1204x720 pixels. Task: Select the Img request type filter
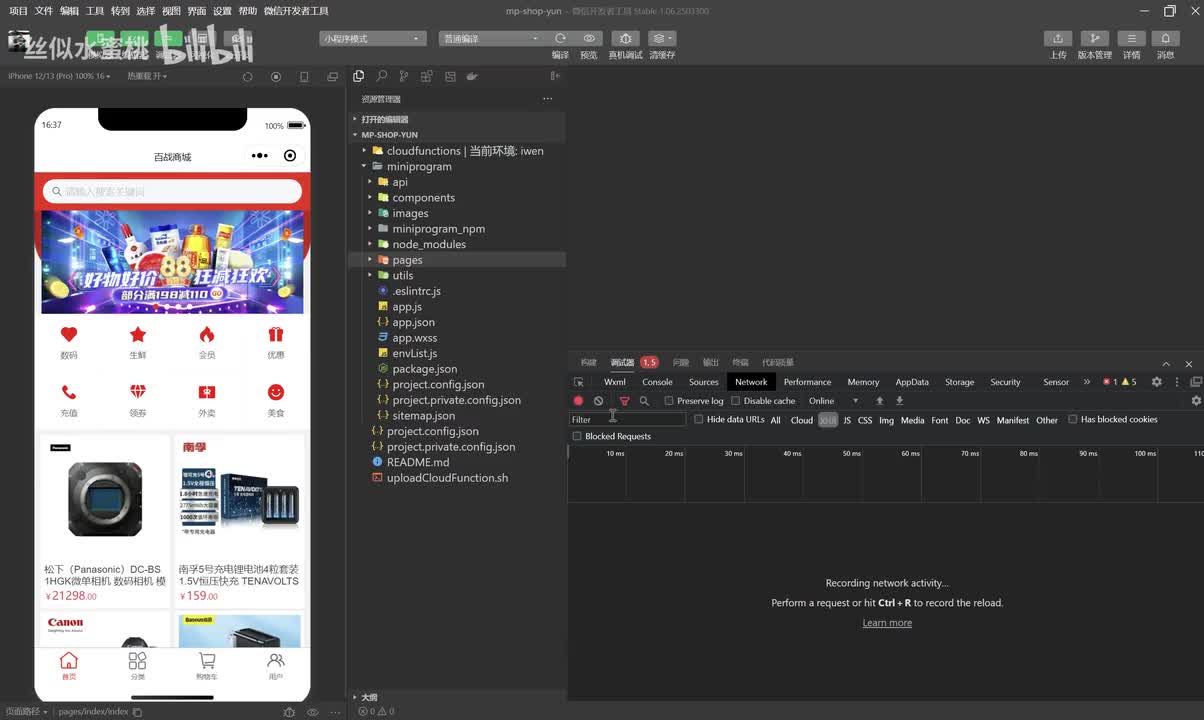[886, 420]
